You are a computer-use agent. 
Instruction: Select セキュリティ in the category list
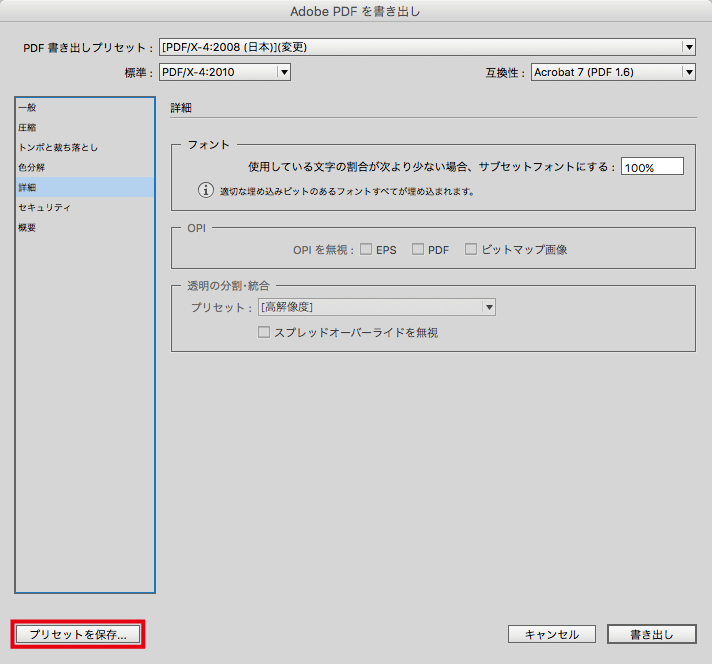click(x=85, y=208)
